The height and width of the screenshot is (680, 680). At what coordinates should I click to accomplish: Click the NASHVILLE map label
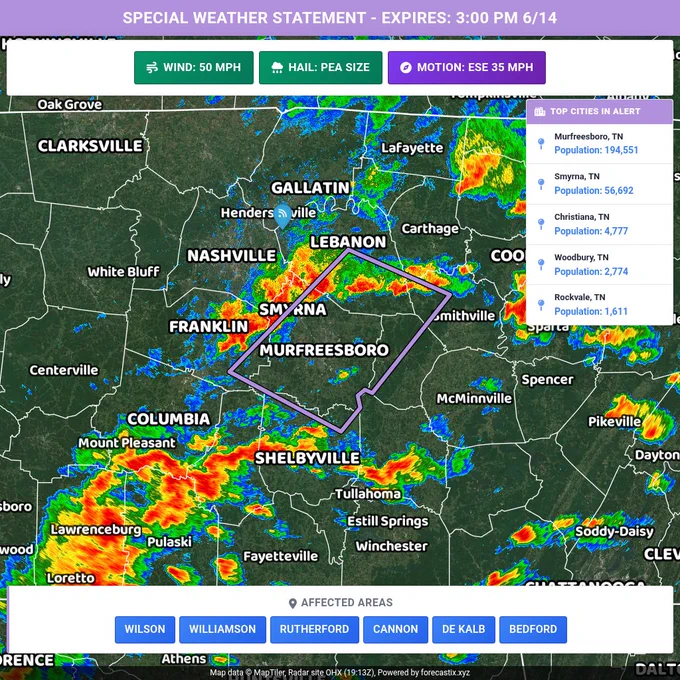pos(232,255)
